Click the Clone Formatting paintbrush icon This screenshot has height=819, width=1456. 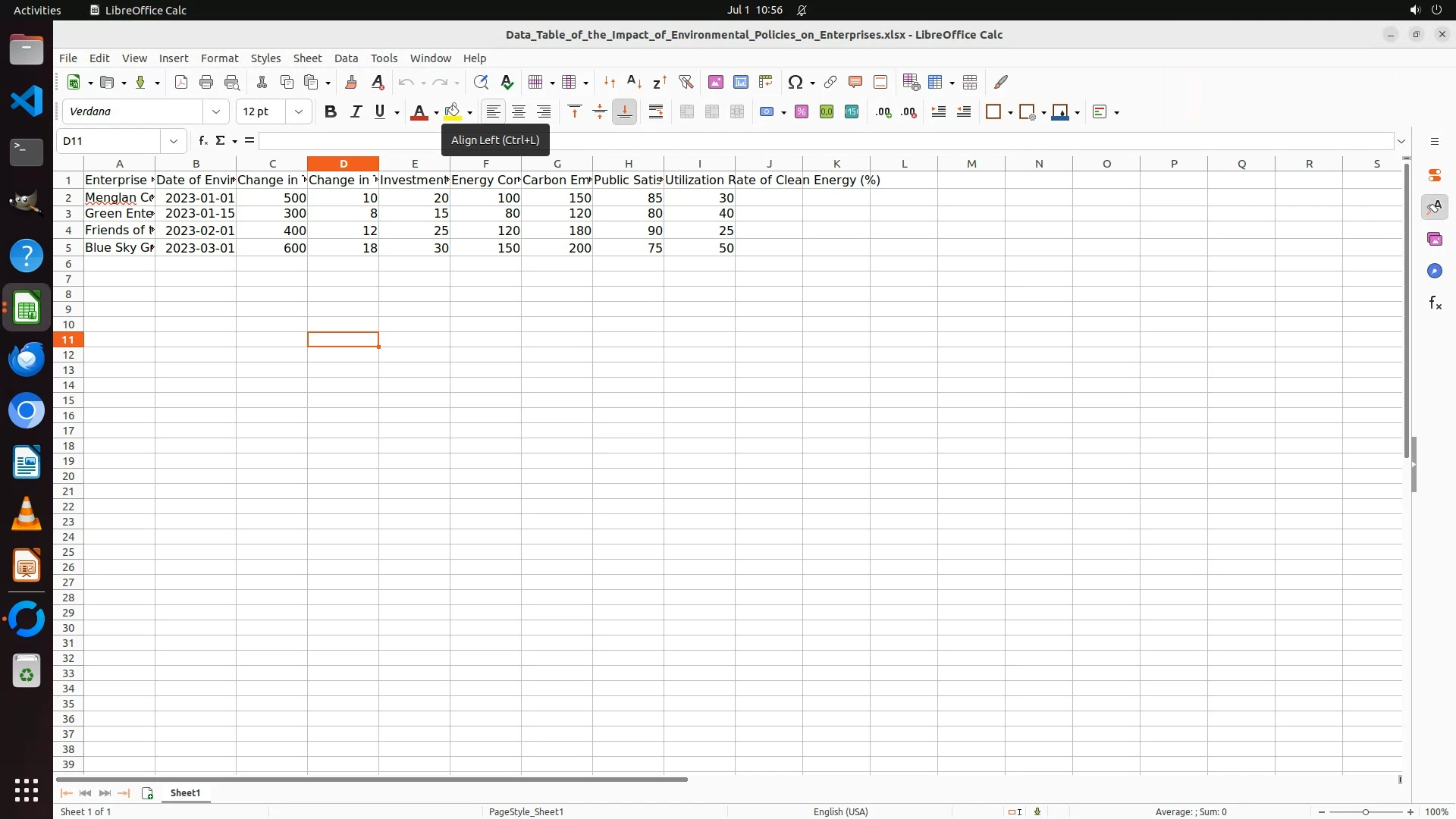click(x=351, y=83)
